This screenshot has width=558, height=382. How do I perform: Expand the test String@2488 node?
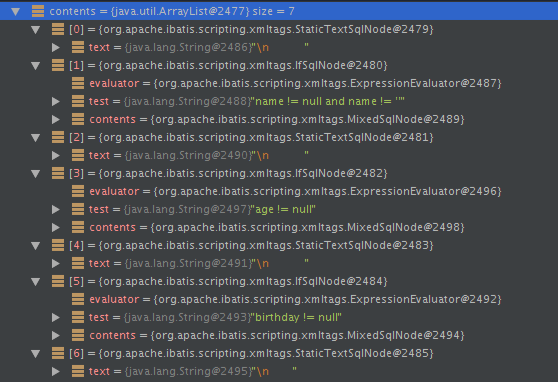[56, 101]
